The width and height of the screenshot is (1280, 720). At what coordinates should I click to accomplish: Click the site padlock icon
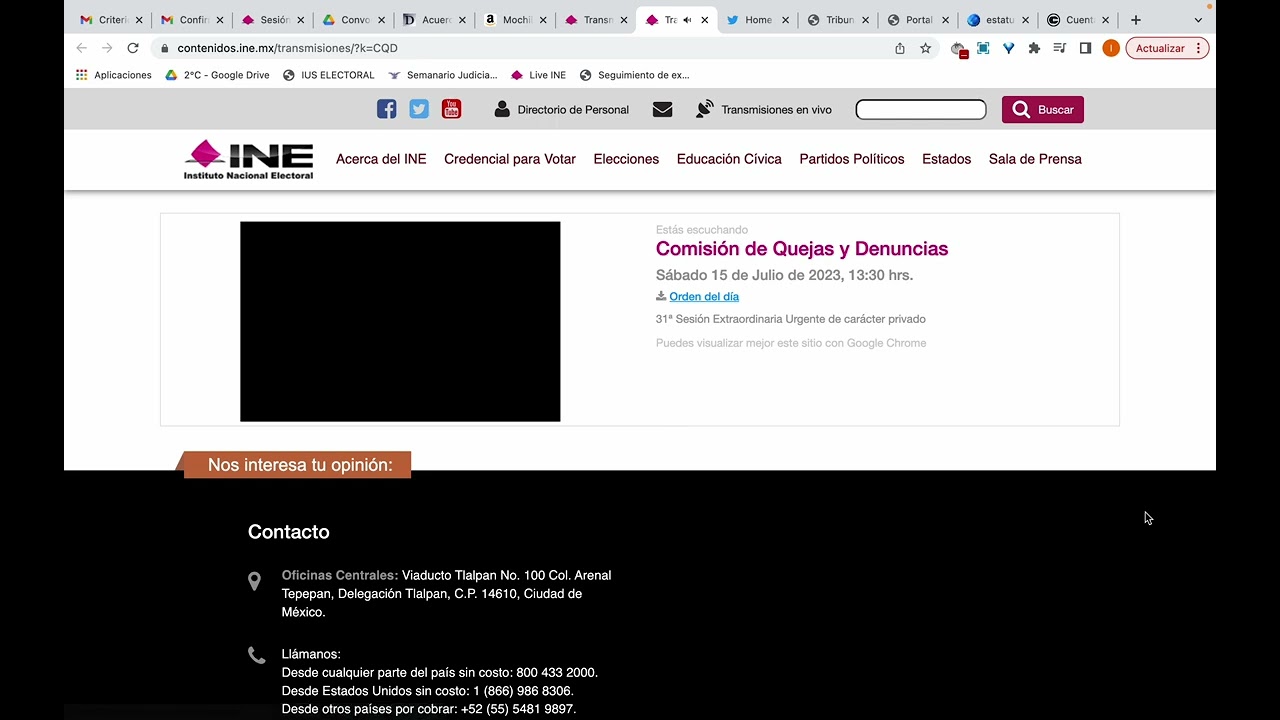pos(163,48)
